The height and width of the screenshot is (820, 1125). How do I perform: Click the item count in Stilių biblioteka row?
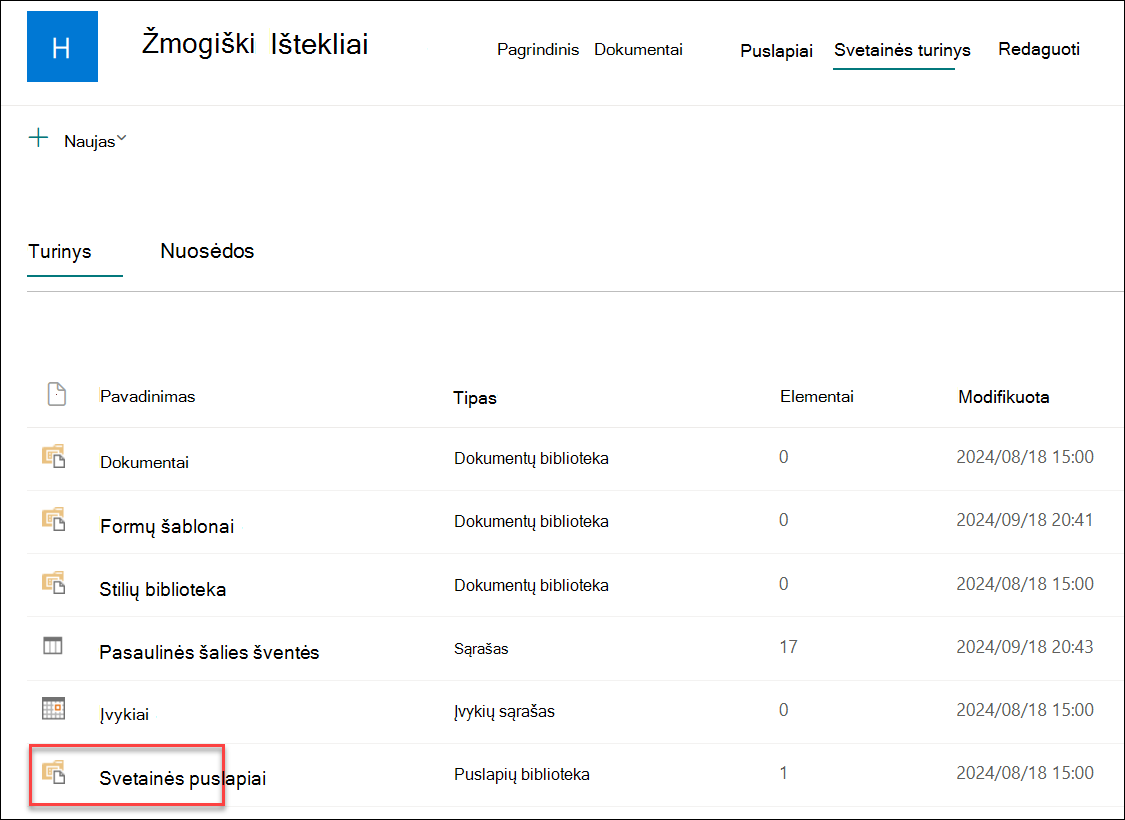pos(783,583)
